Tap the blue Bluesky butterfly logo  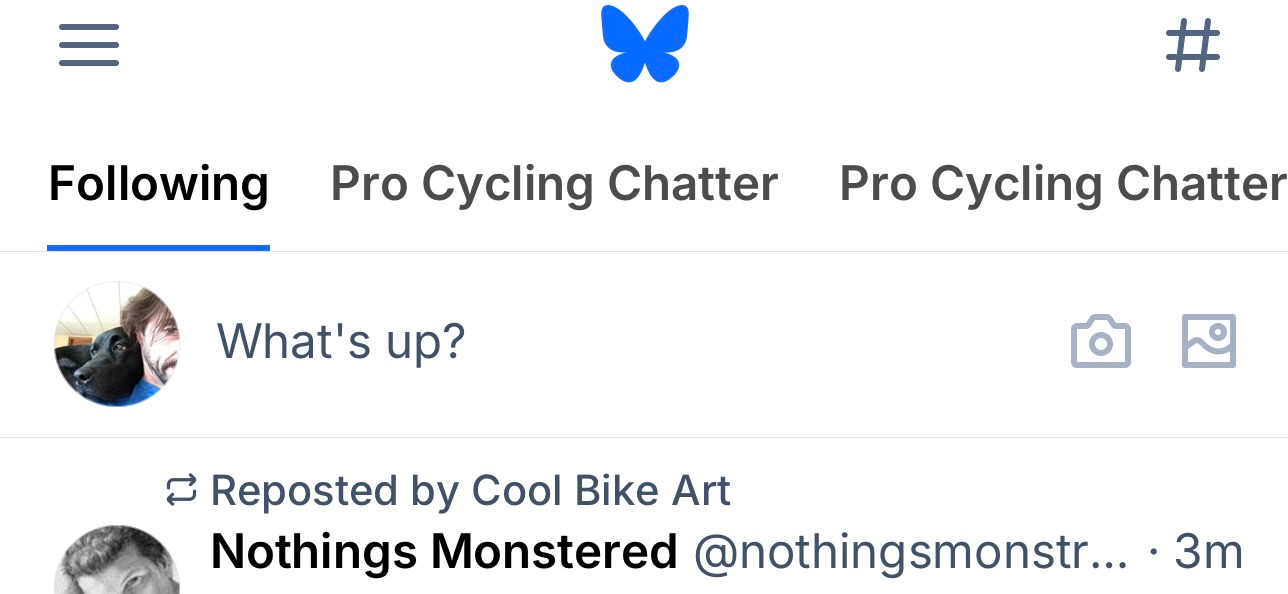coord(645,44)
